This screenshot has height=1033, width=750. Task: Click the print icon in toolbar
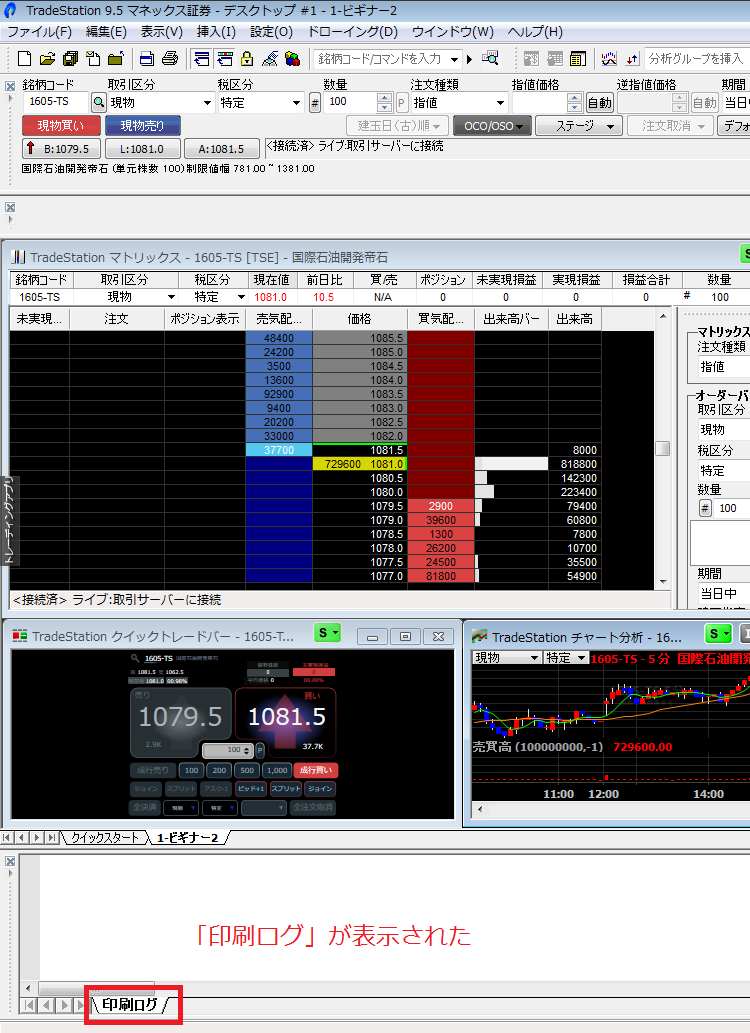[x=169, y=59]
